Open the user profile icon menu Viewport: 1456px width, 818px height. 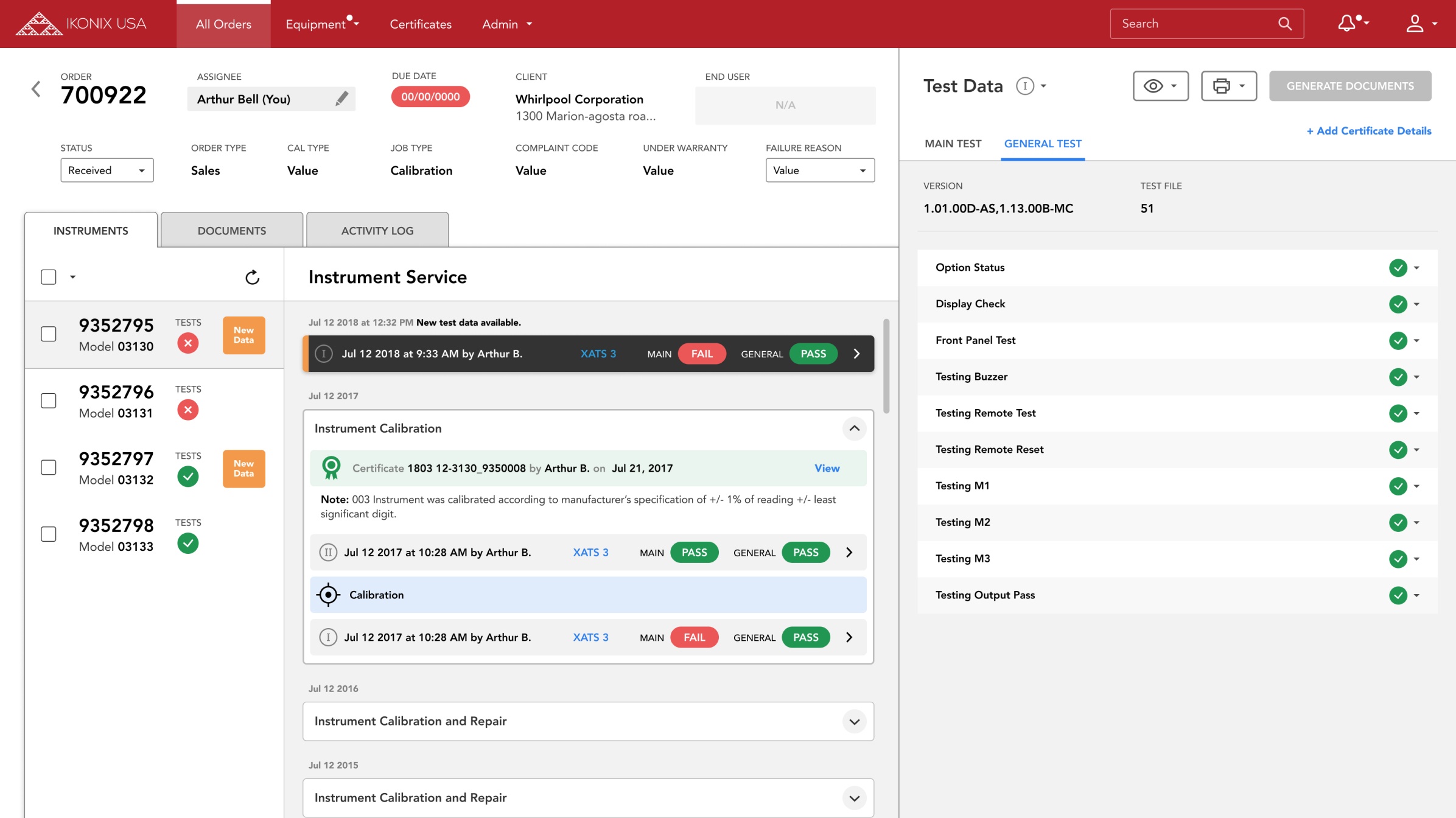[x=1415, y=24]
